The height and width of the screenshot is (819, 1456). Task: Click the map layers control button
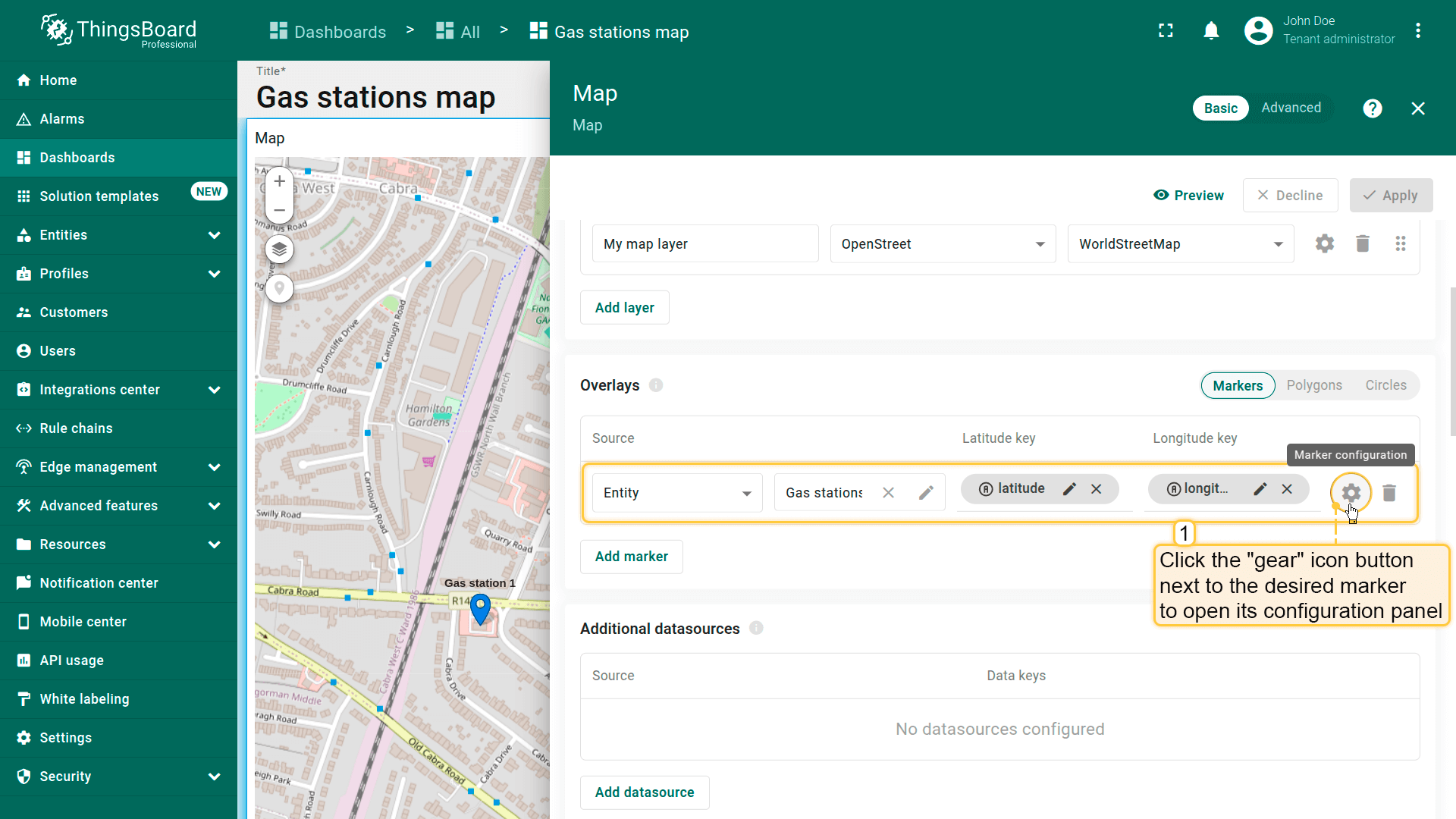pyautogui.click(x=279, y=249)
